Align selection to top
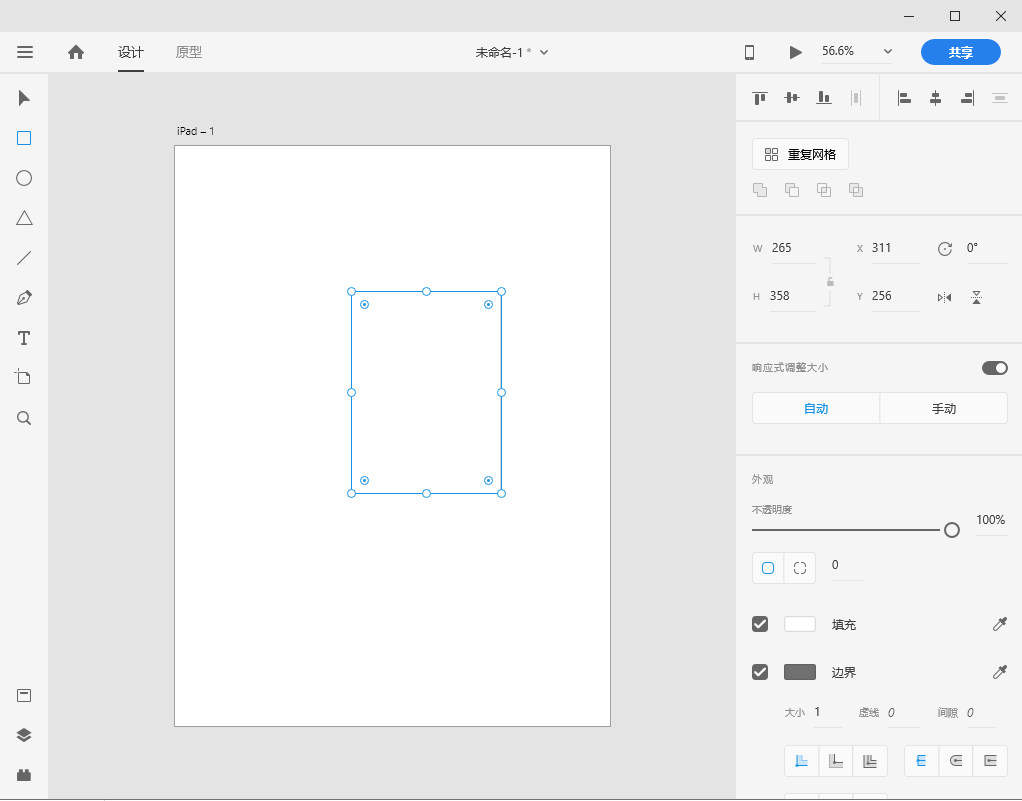Screen dimensions: 1022x801 click(x=760, y=98)
